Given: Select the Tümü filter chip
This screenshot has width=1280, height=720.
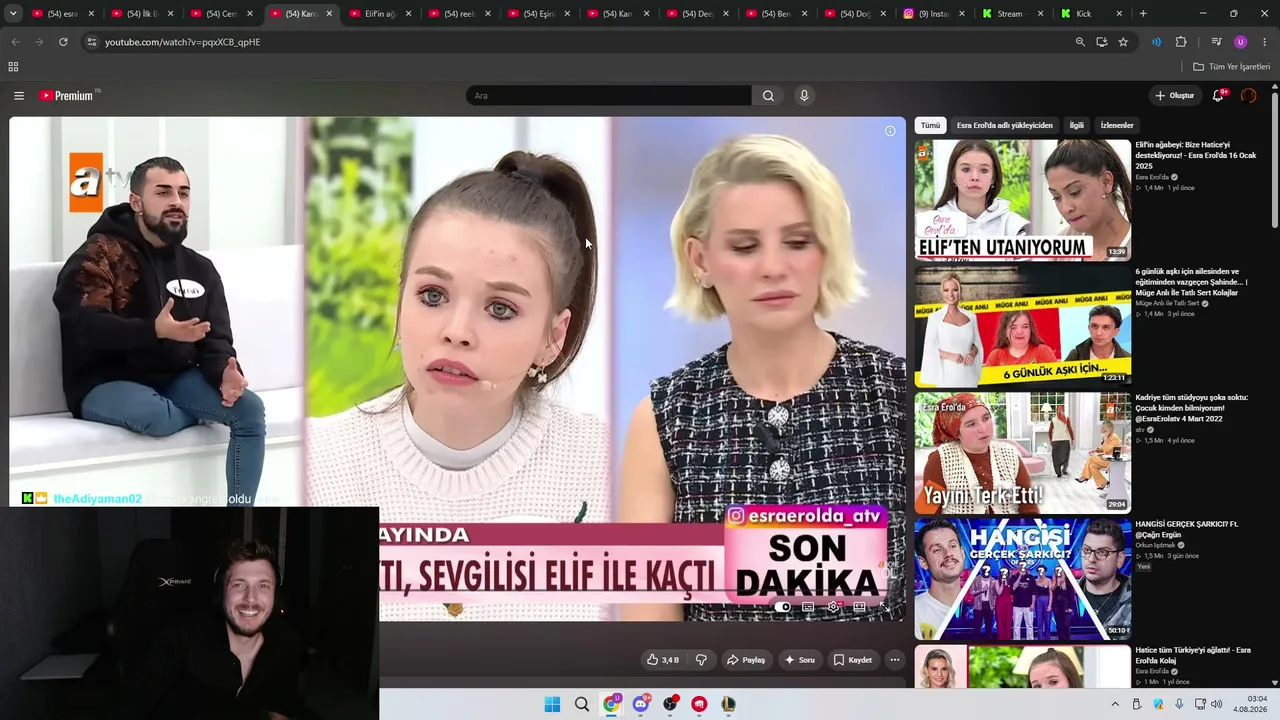Looking at the screenshot, I should tap(931, 125).
